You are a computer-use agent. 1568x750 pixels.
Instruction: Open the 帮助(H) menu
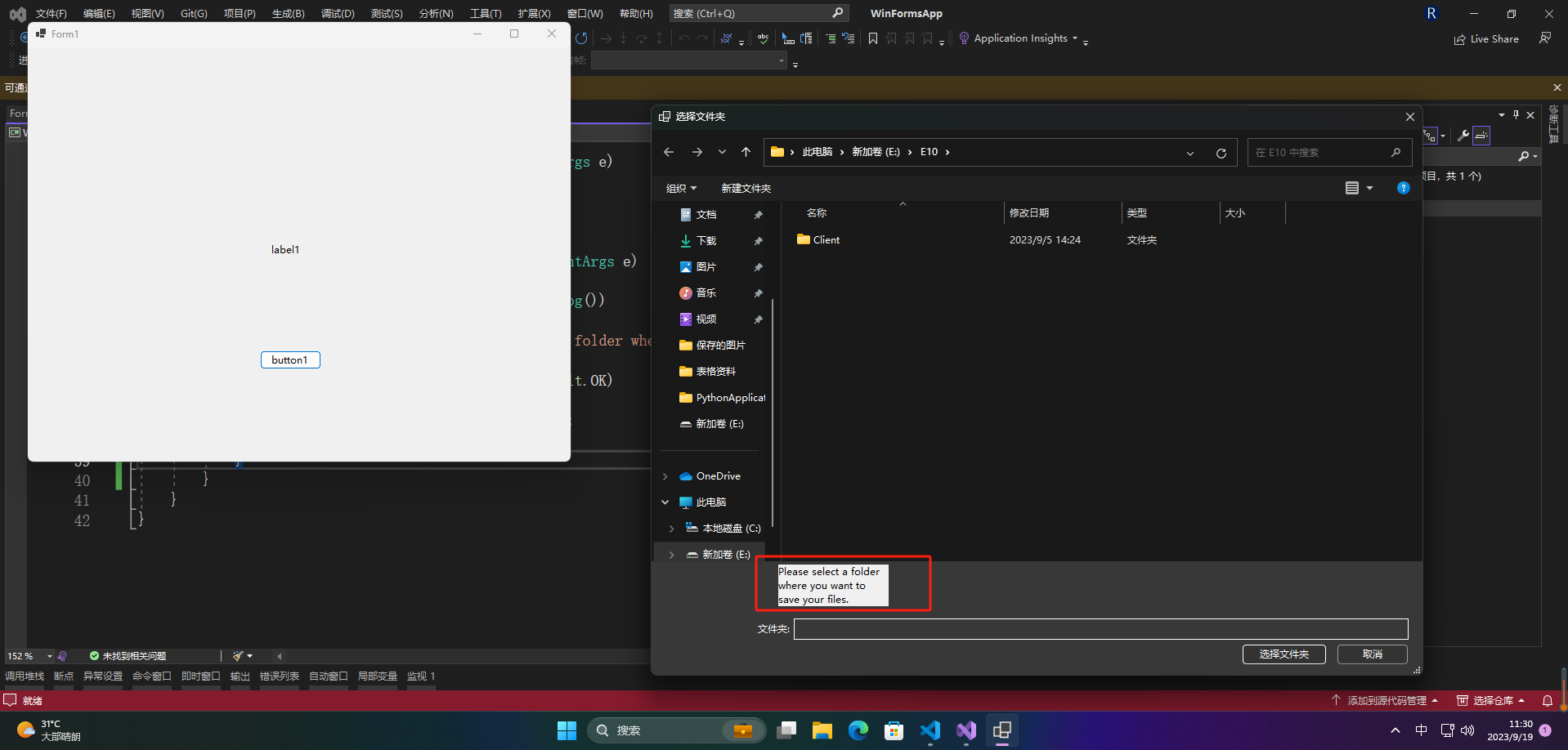click(636, 14)
